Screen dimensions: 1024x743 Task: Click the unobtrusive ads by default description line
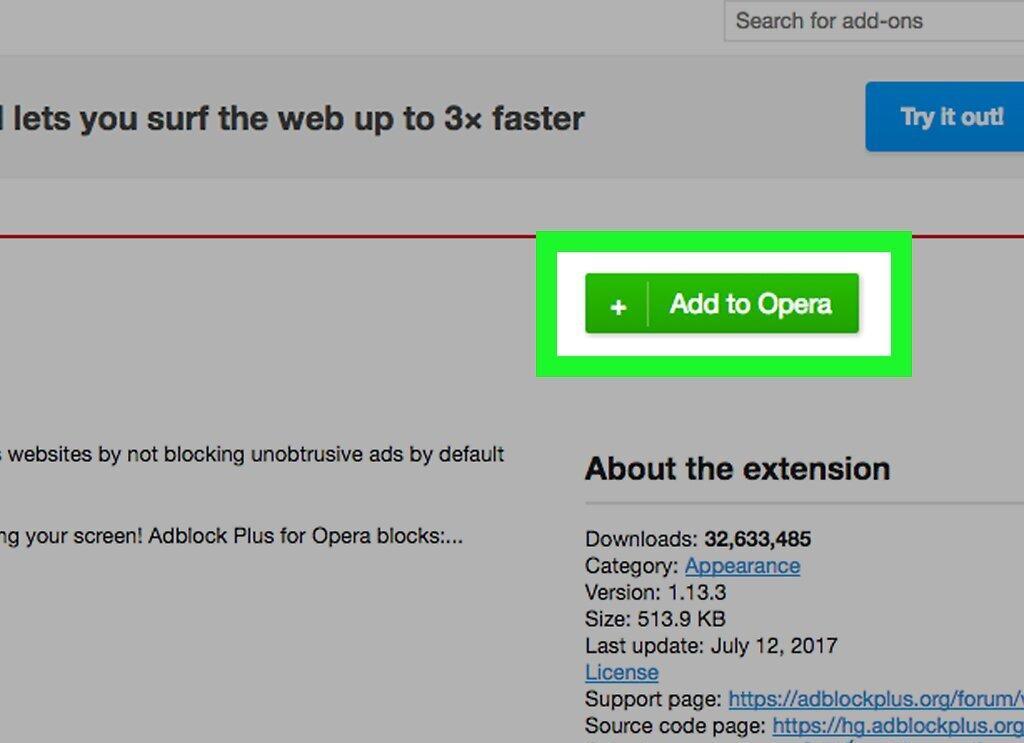click(x=252, y=454)
